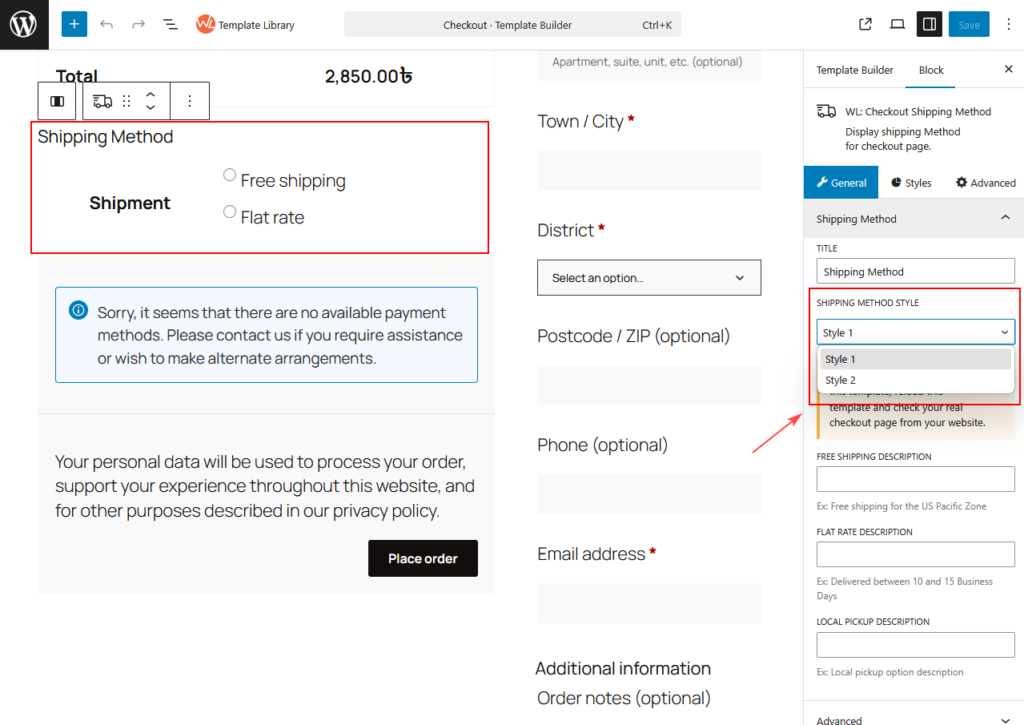Open the Template Library button
This screenshot has width=1024, height=725.
246,25
